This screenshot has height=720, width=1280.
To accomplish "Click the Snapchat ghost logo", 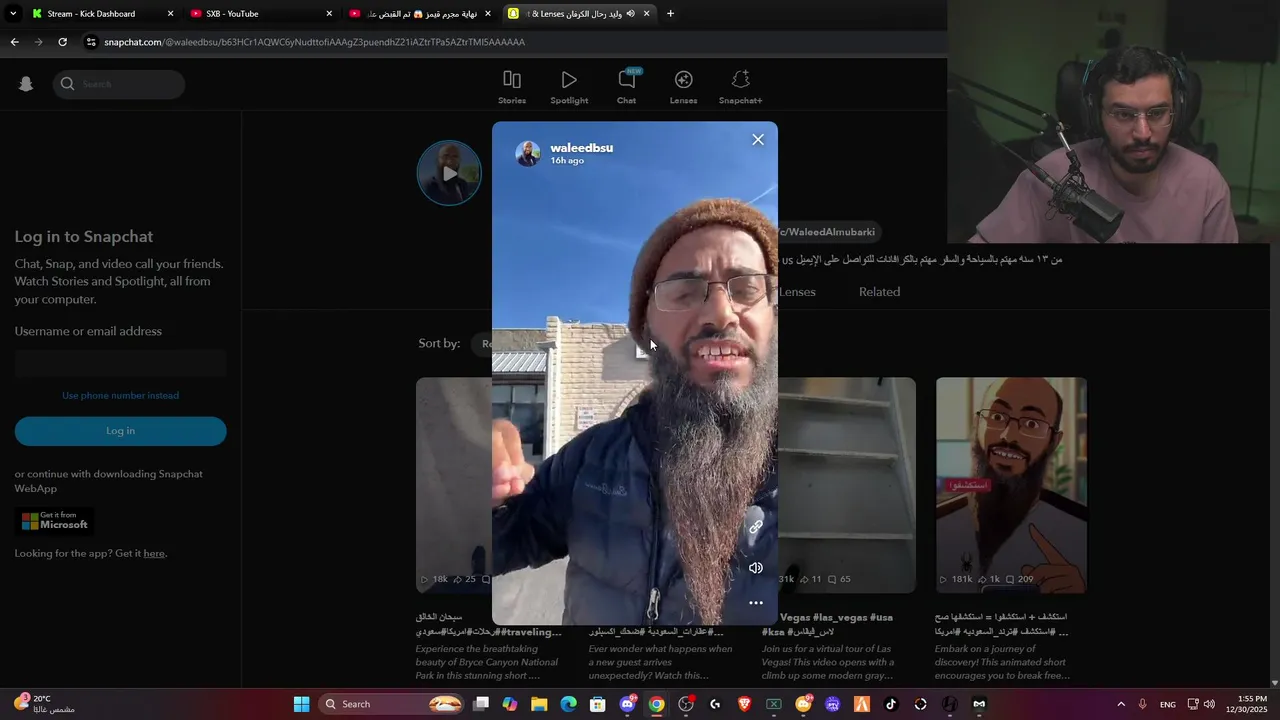I will [x=26, y=84].
